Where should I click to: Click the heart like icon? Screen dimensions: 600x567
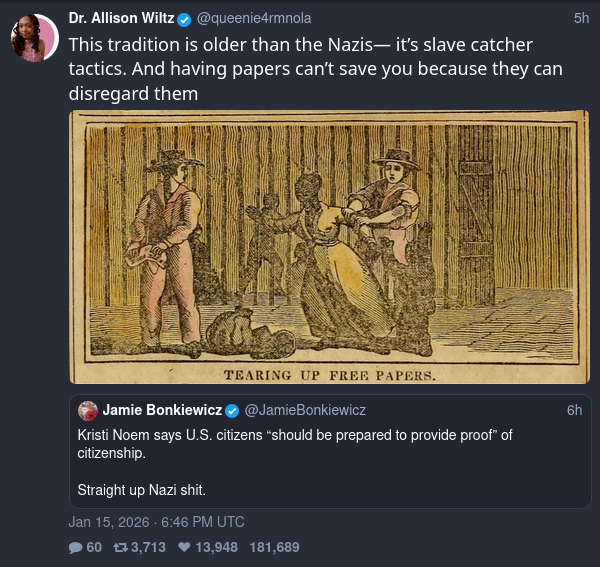[184, 547]
